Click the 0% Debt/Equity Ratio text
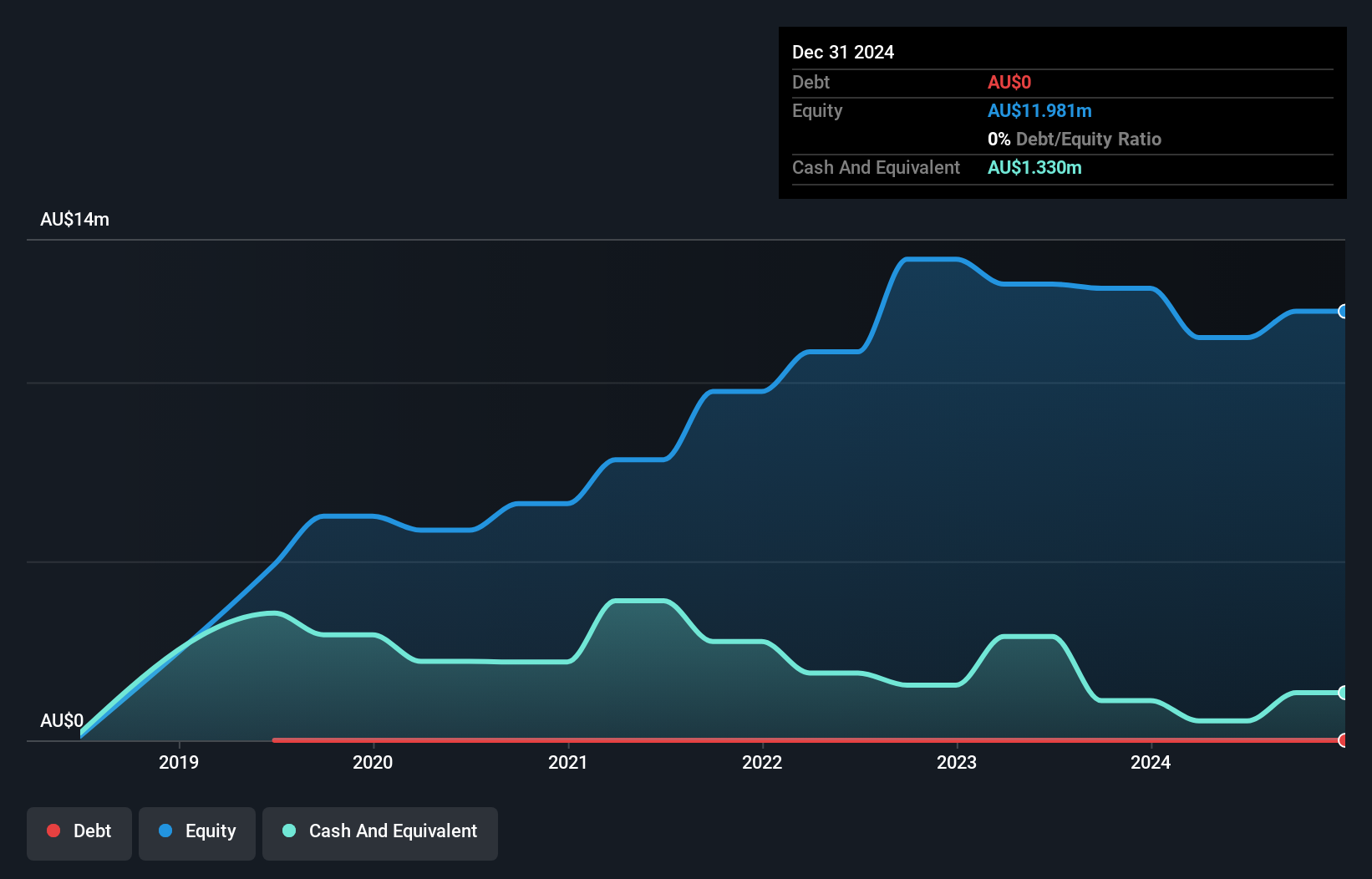The height and width of the screenshot is (879, 1372). (1075, 139)
